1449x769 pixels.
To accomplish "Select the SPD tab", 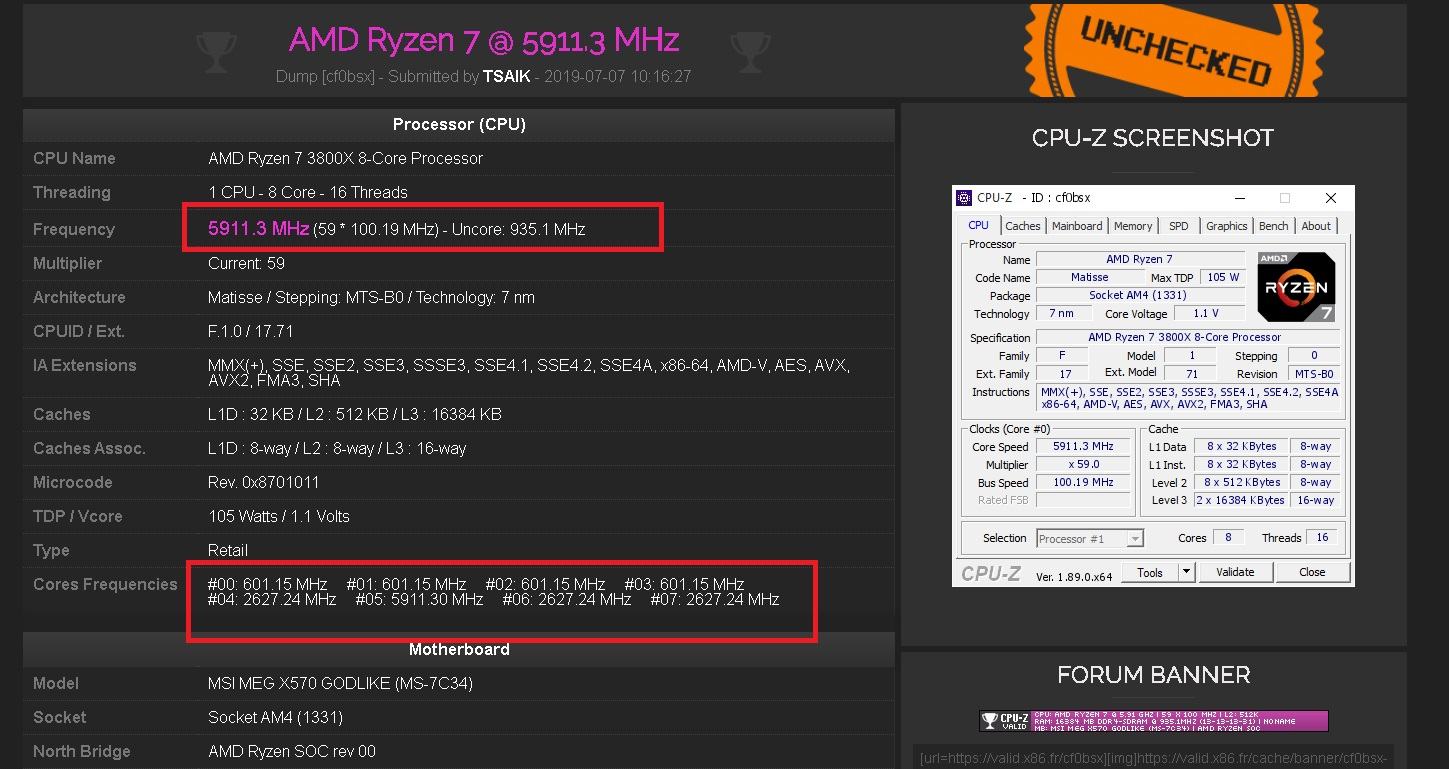I will [1179, 226].
